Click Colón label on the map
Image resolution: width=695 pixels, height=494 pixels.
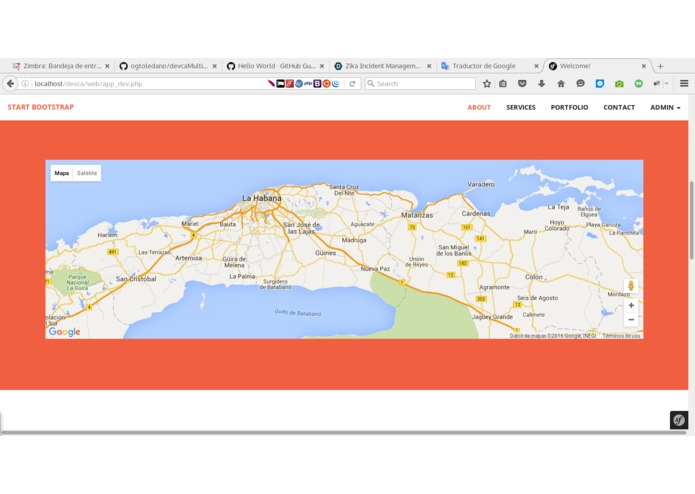point(534,277)
